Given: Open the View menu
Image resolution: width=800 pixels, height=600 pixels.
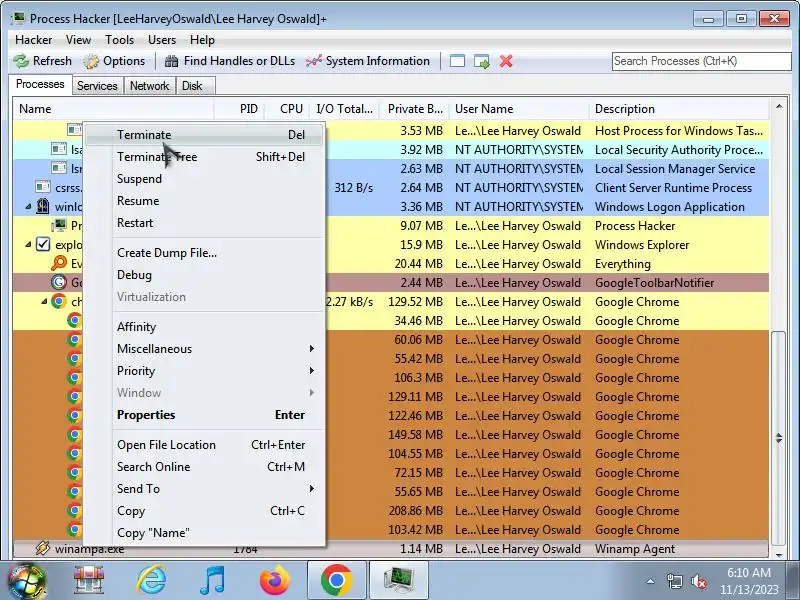Looking at the screenshot, I should coord(78,40).
